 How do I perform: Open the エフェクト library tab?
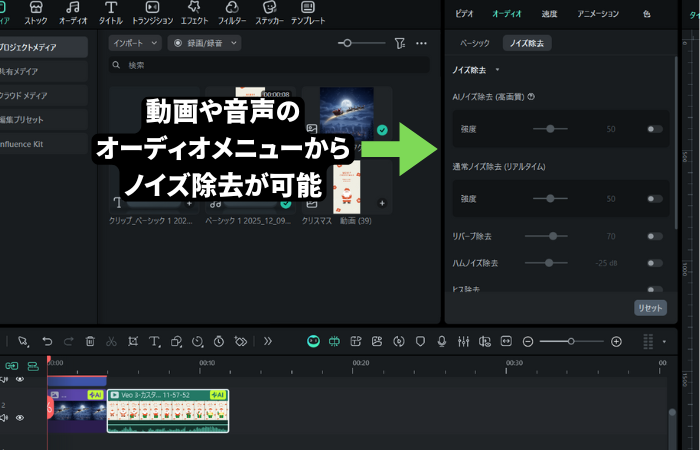pyautogui.click(x=194, y=12)
